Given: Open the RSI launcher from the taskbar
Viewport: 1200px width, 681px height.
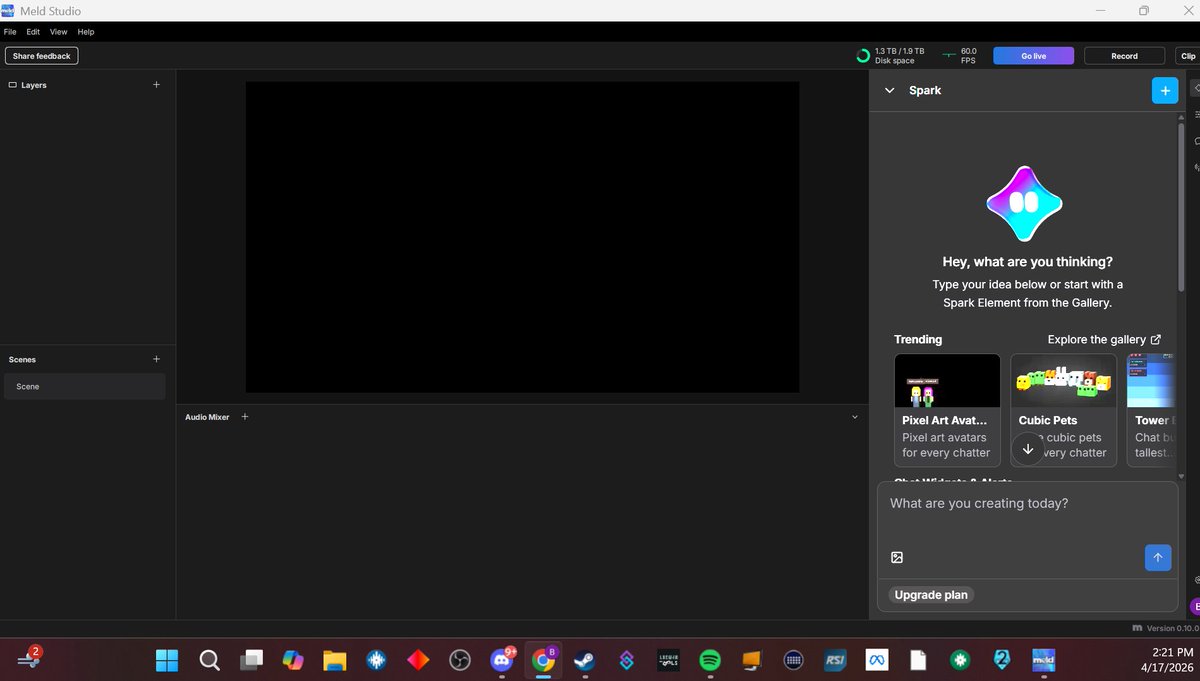Looking at the screenshot, I should pos(836,660).
